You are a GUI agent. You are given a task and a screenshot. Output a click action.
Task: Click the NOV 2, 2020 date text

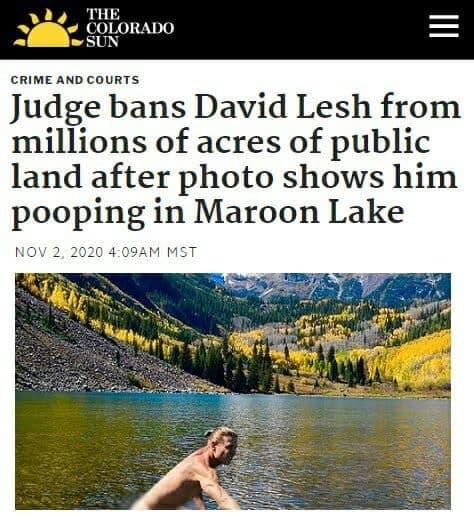coord(59,252)
